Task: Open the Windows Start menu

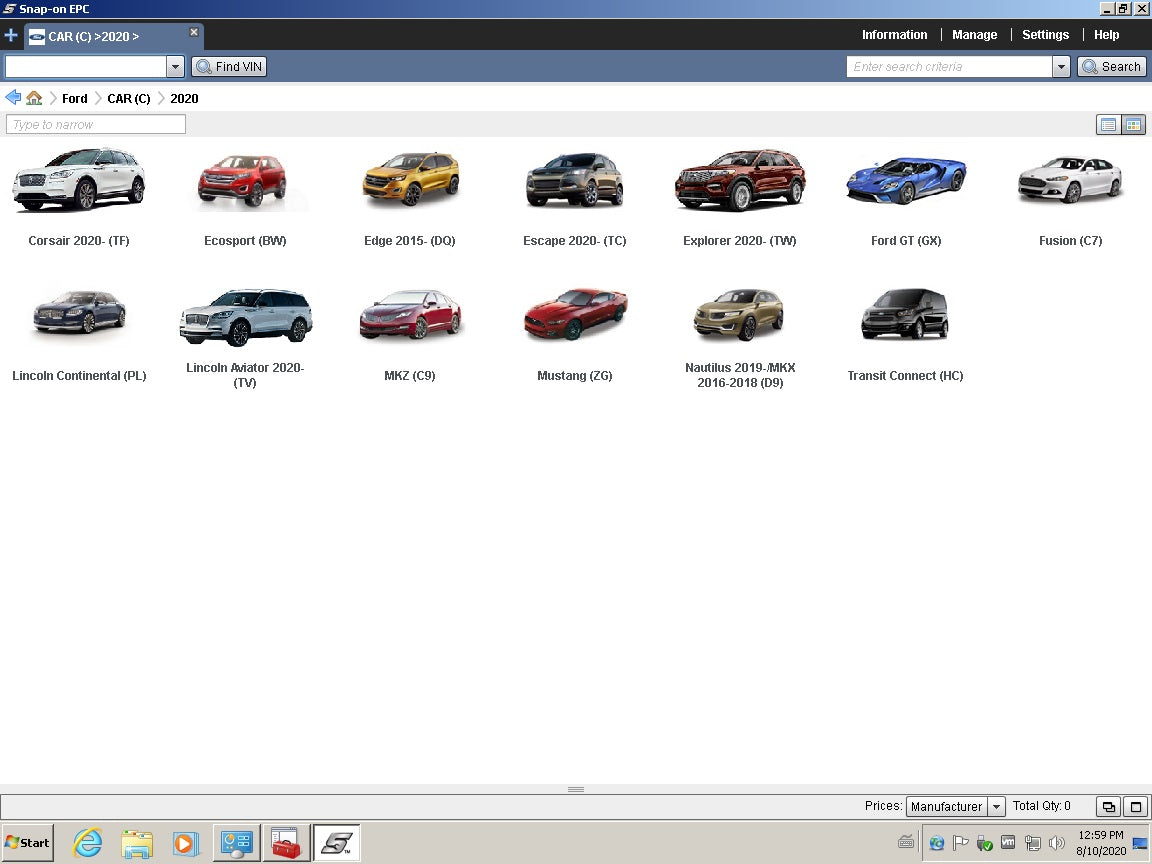Action: (28, 843)
